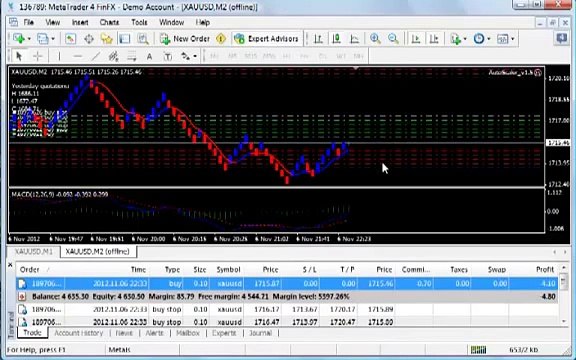576x360 pixels.
Task: Expand the Periods dropdown arrow
Action: (x=489, y=39)
